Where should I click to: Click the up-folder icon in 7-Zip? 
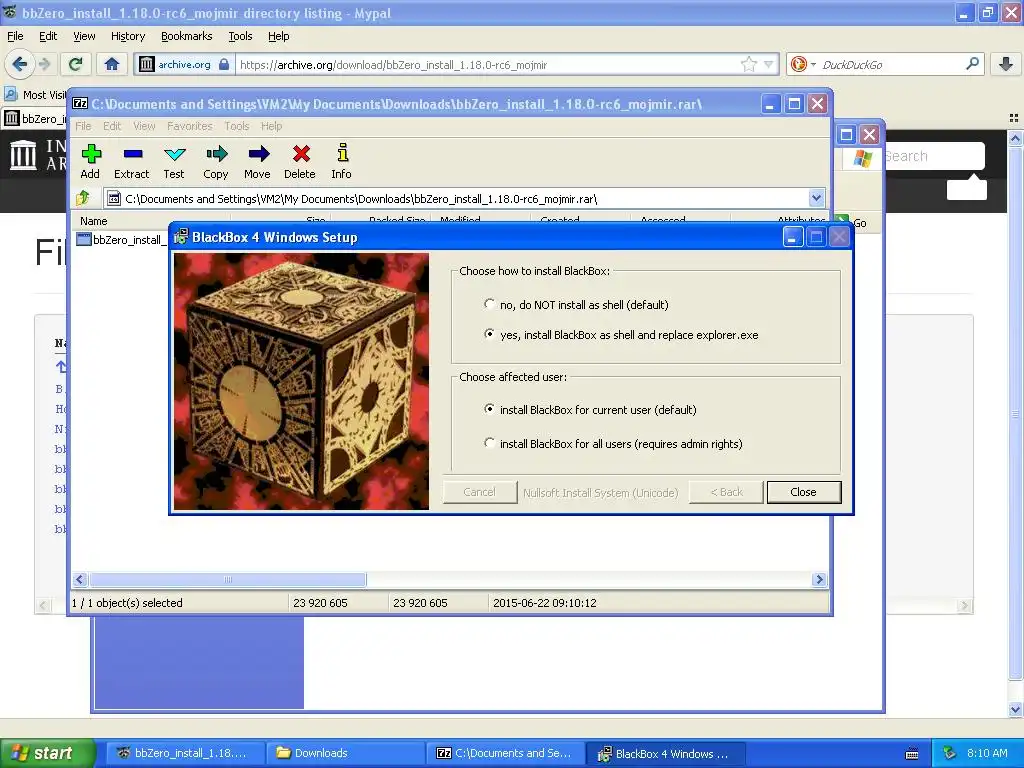(83, 198)
